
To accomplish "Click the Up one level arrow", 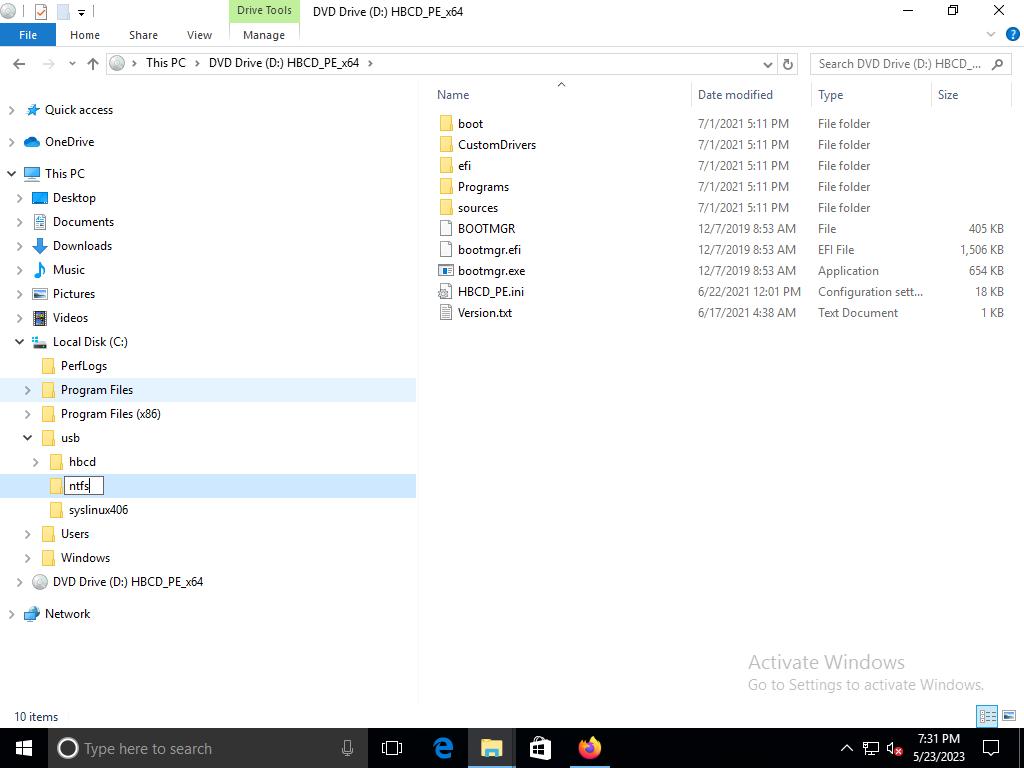I will 93,63.
